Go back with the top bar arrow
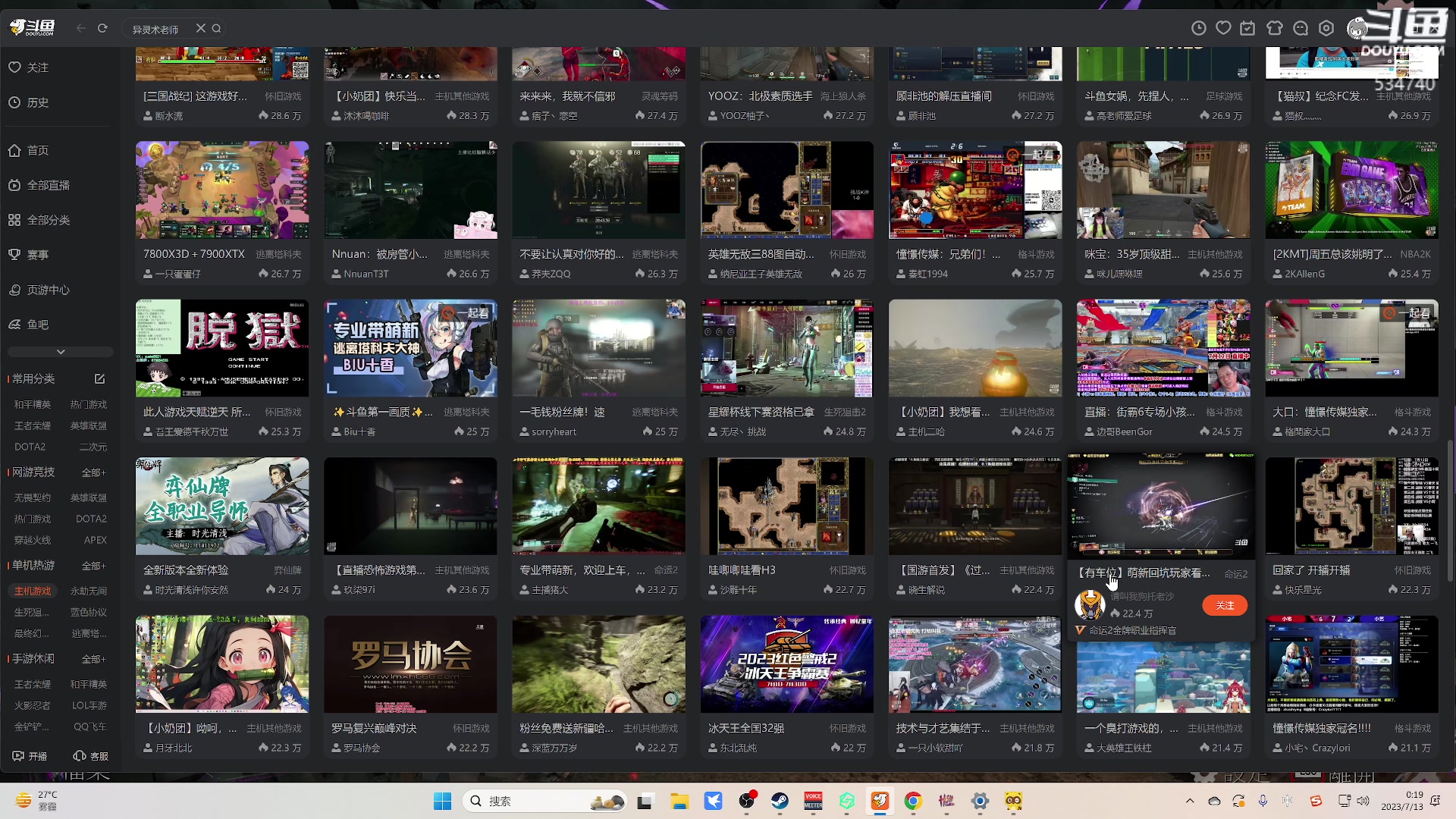Image resolution: width=1456 pixels, height=819 pixels. click(x=81, y=29)
